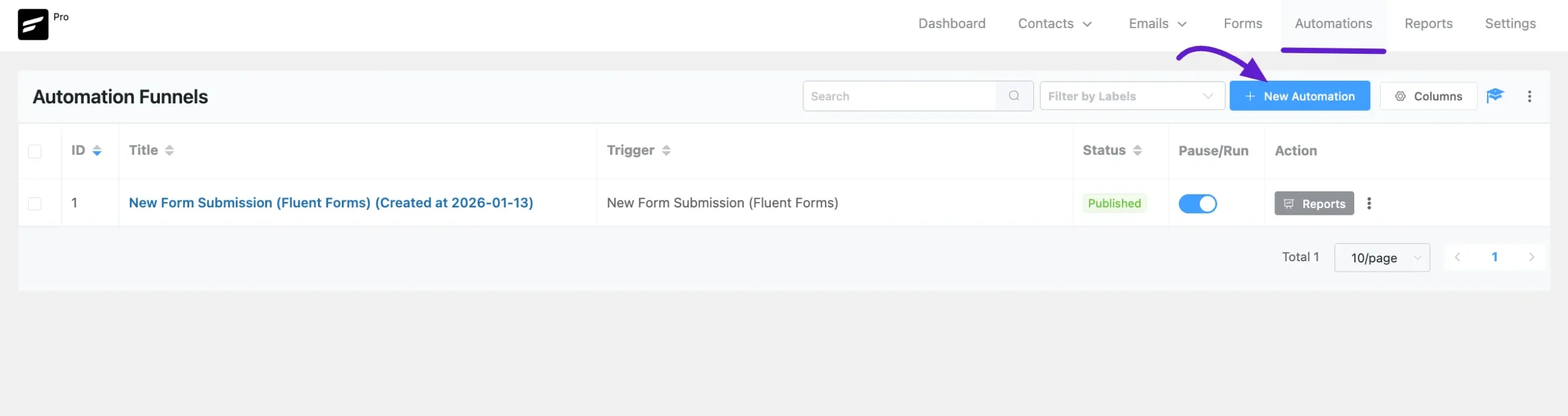This screenshot has width=1568, height=416.
Task: Create a New Automation
Action: tap(1300, 96)
